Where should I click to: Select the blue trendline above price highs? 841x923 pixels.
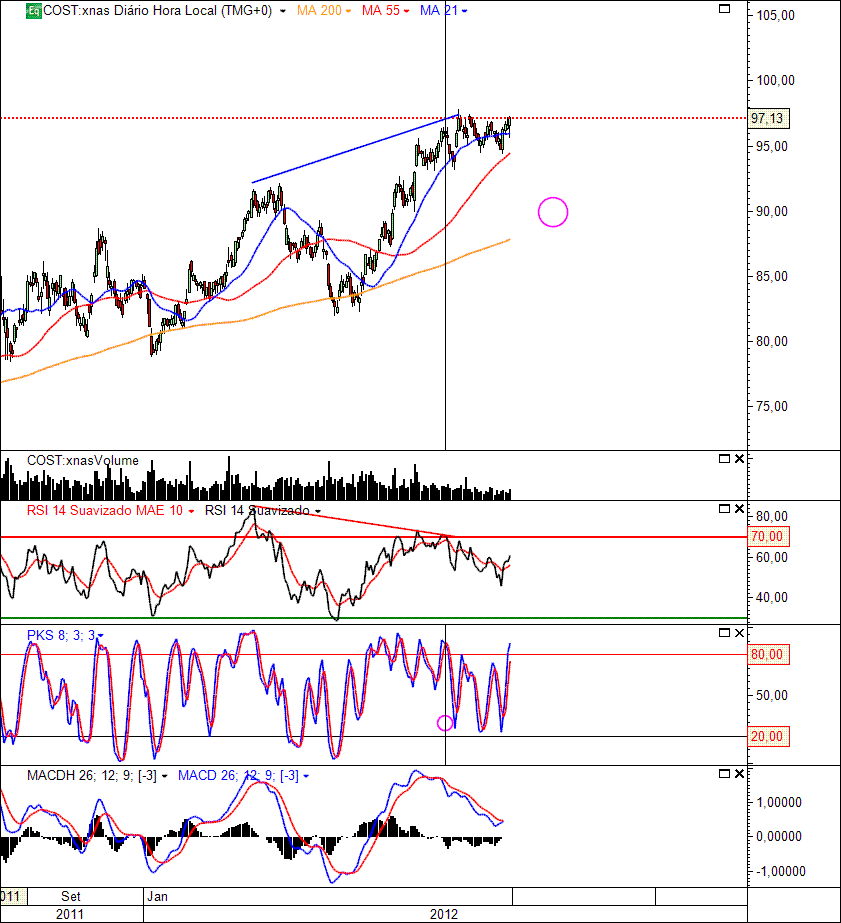click(355, 150)
